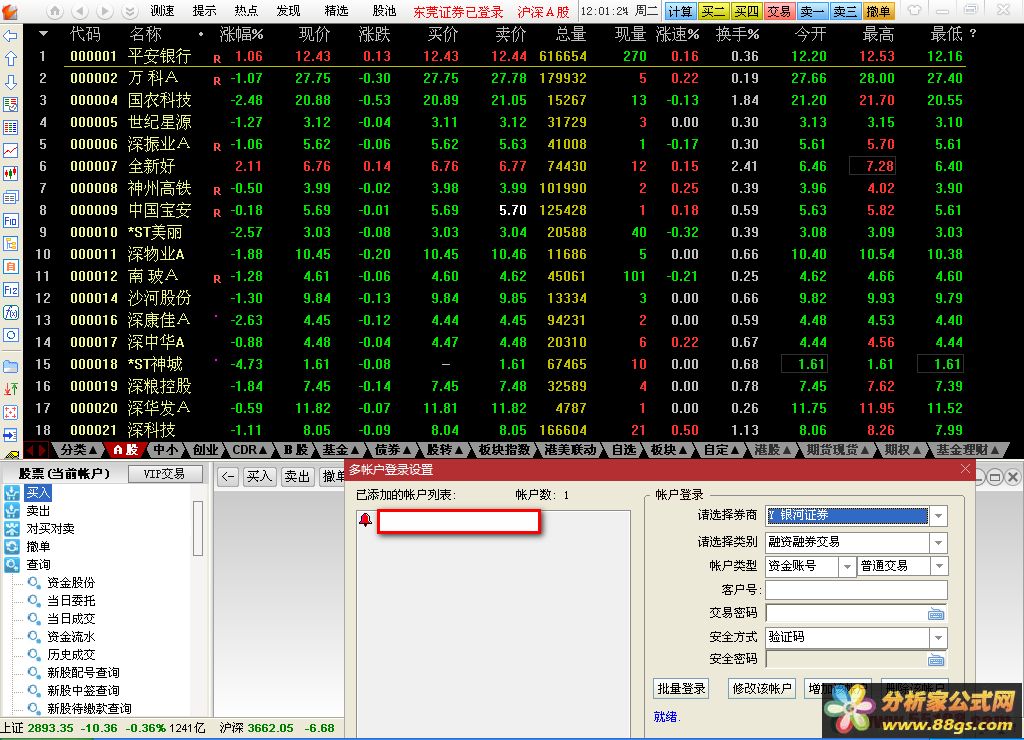
Task: Click the left sidebar back arrow icon
Action: click(10, 36)
